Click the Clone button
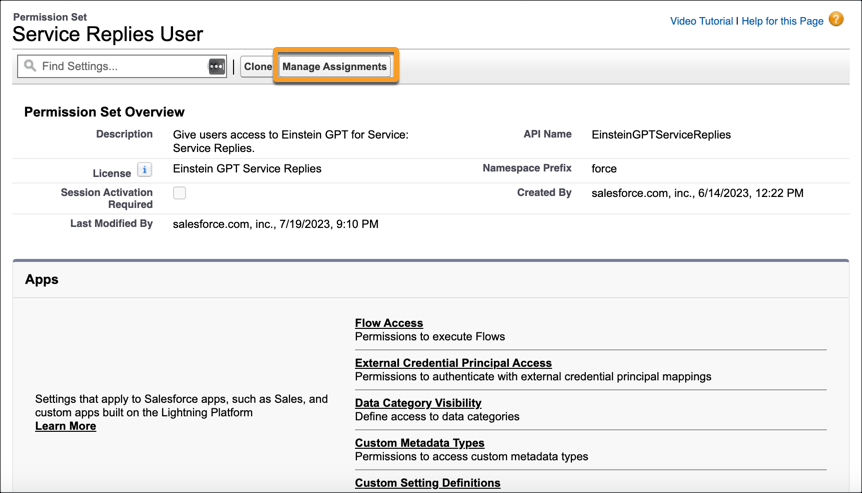This screenshot has height=493, width=862. [x=258, y=67]
